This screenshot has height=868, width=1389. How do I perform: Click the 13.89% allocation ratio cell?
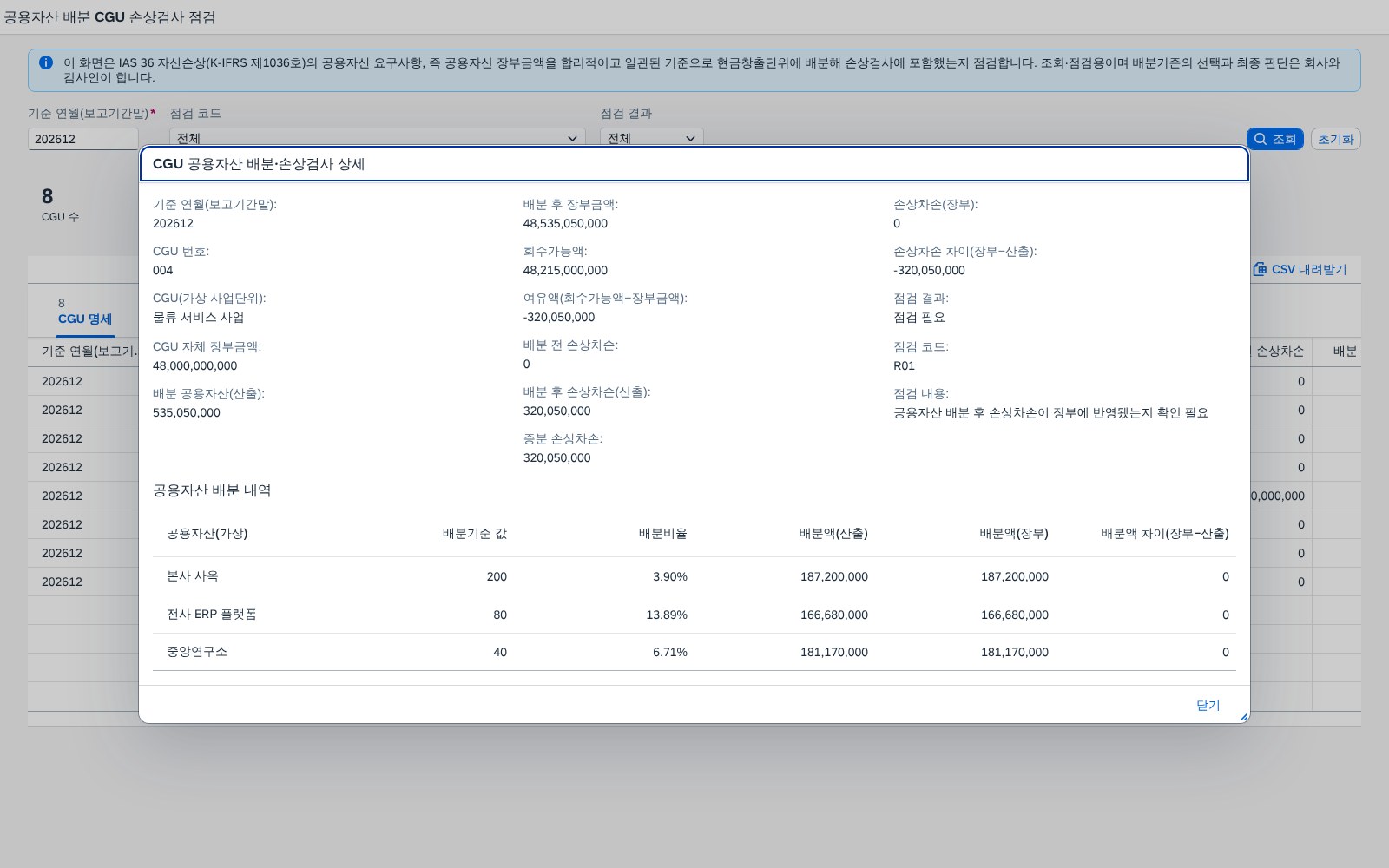pyautogui.click(x=667, y=615)
